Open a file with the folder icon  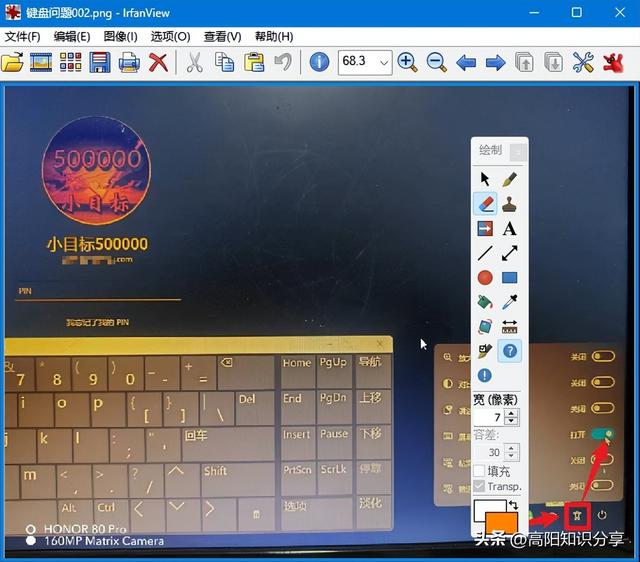point(12,62)
